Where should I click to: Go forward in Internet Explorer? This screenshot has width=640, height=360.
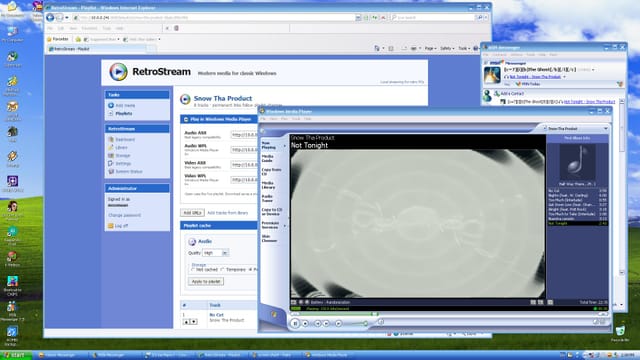[x=60, y=18]
